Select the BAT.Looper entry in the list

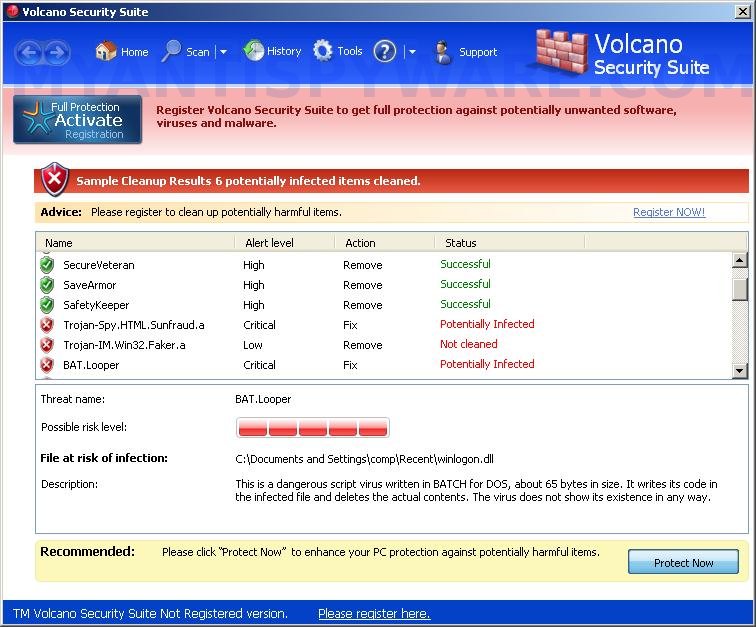point(91,365)
